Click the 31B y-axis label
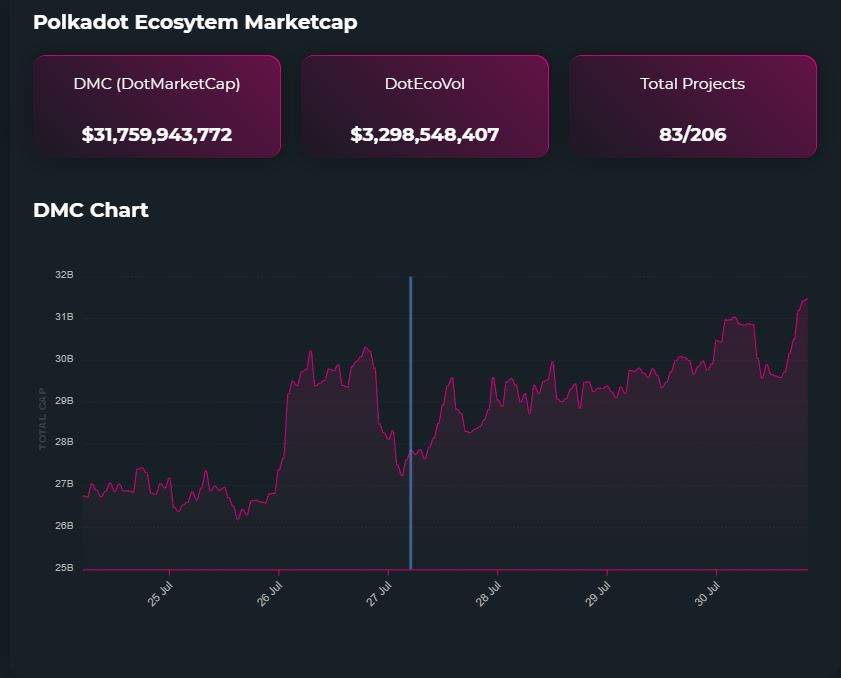 point(64,317)
